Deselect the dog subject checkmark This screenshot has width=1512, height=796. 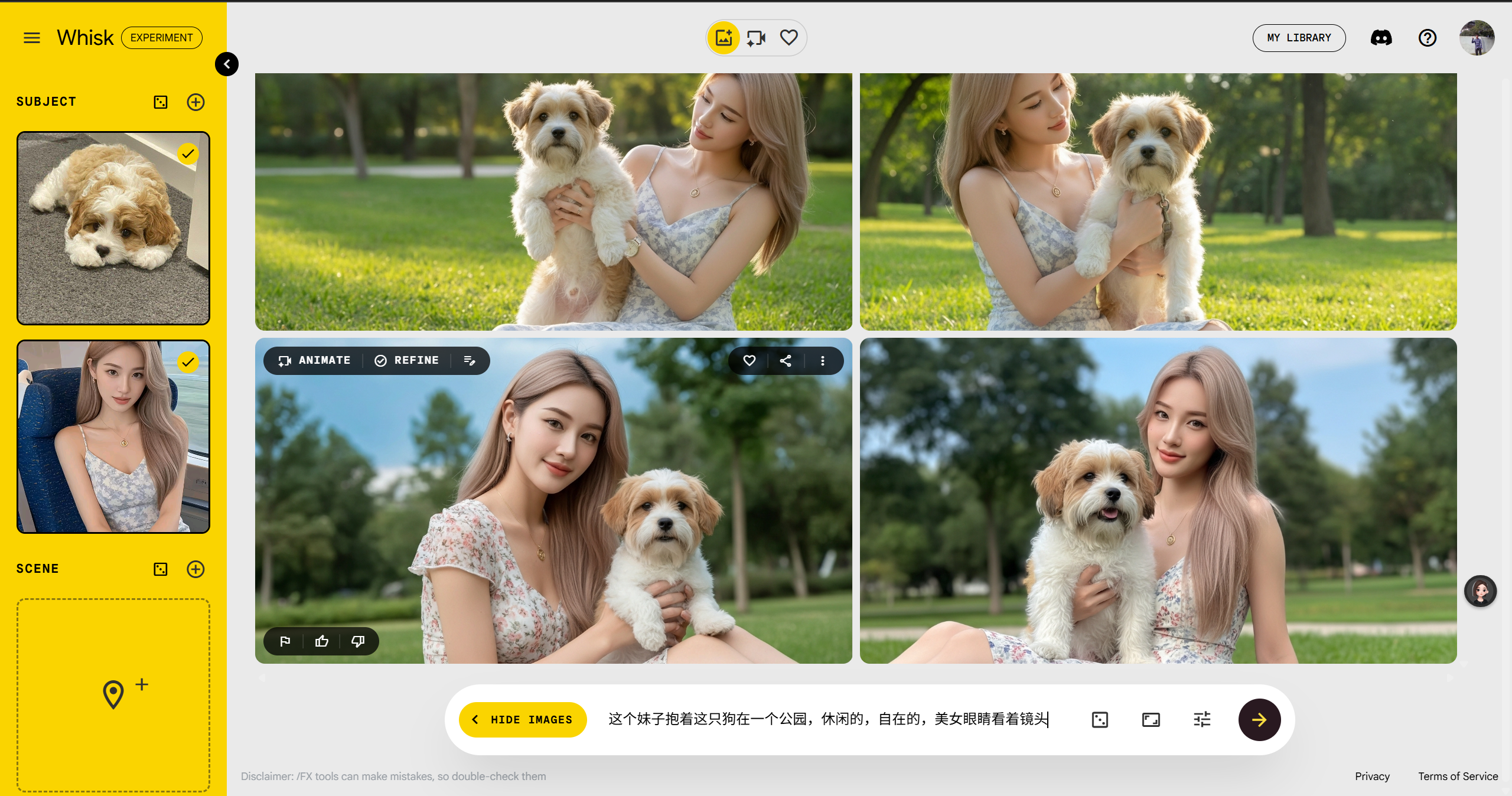coord(188,154)
